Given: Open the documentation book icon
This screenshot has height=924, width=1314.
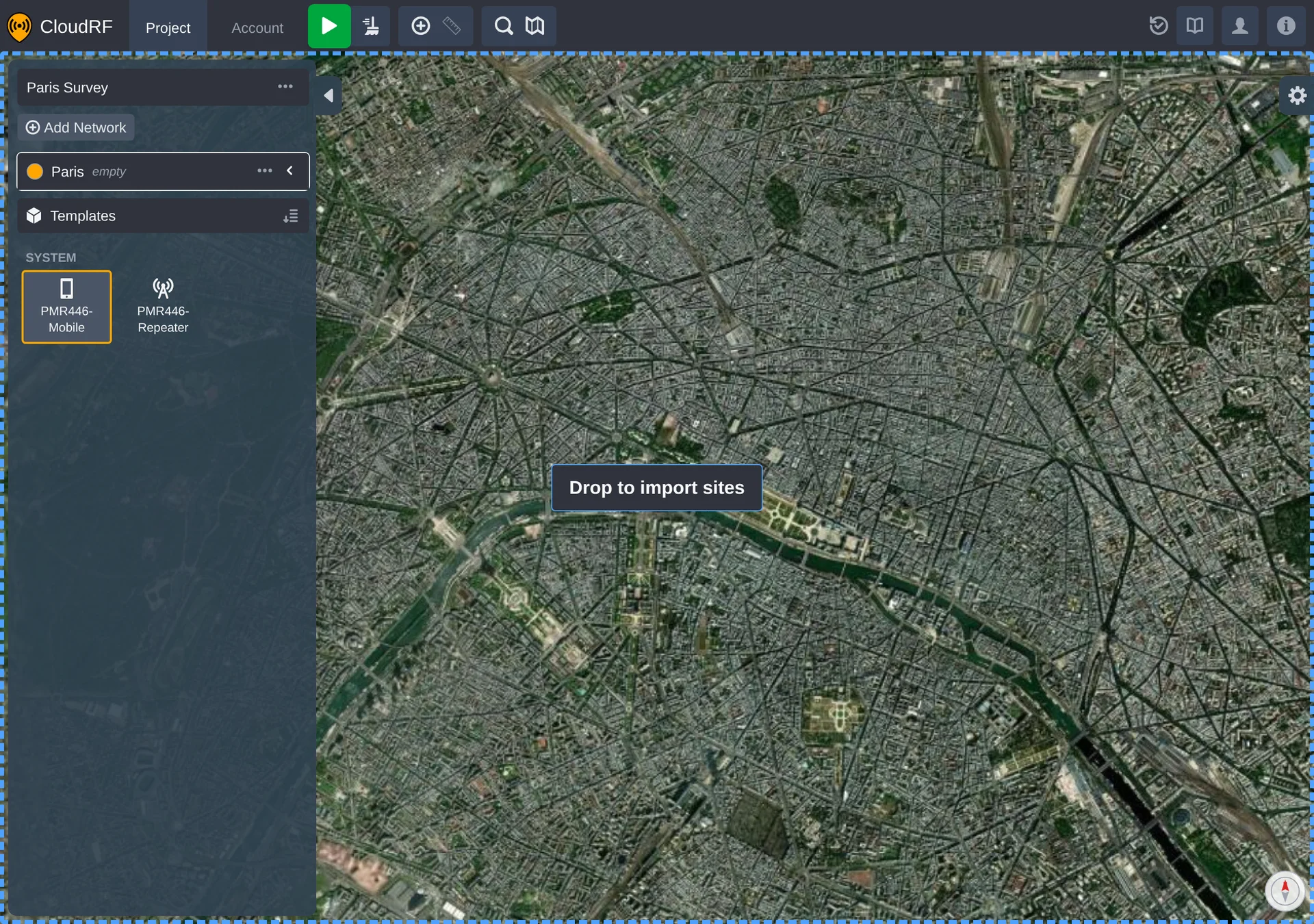Looking at the screenshot, I should [x=1195, y=26].
